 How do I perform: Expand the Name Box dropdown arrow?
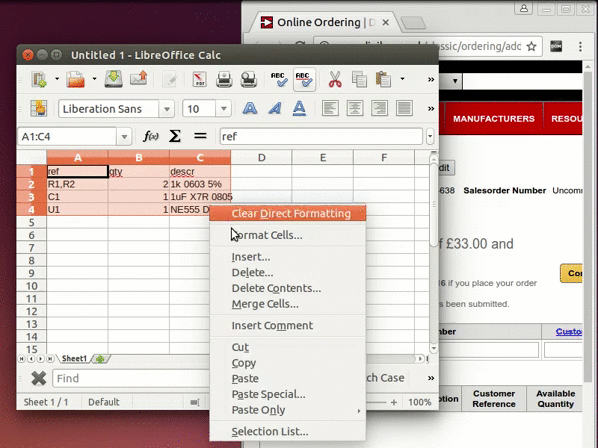pos(124,136)
